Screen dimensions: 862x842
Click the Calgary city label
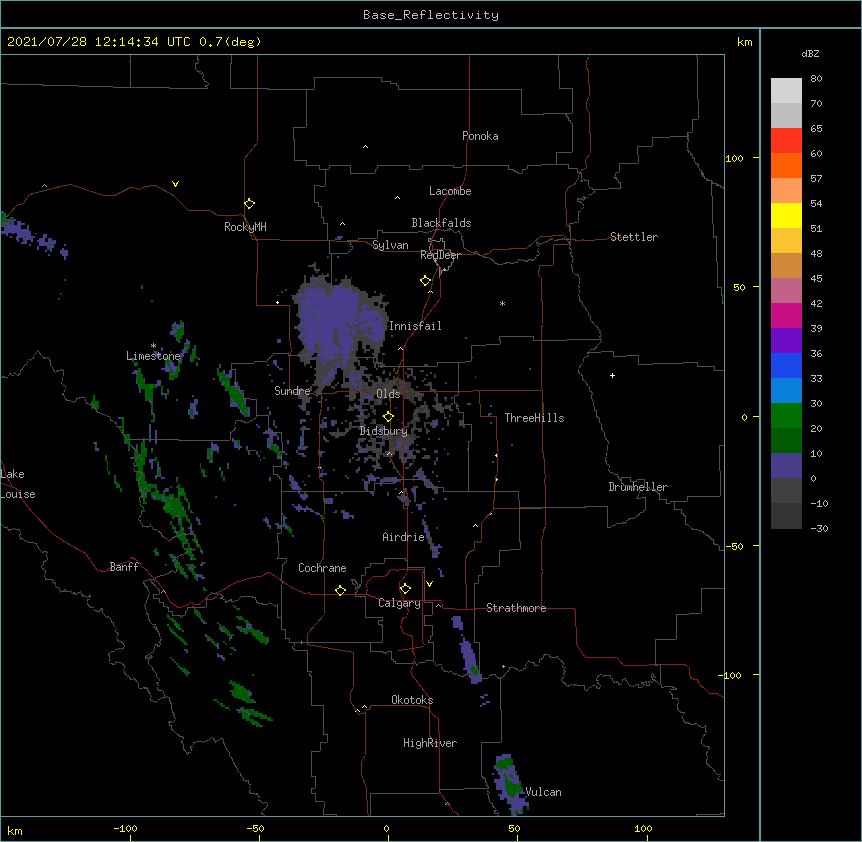[399, 603]
